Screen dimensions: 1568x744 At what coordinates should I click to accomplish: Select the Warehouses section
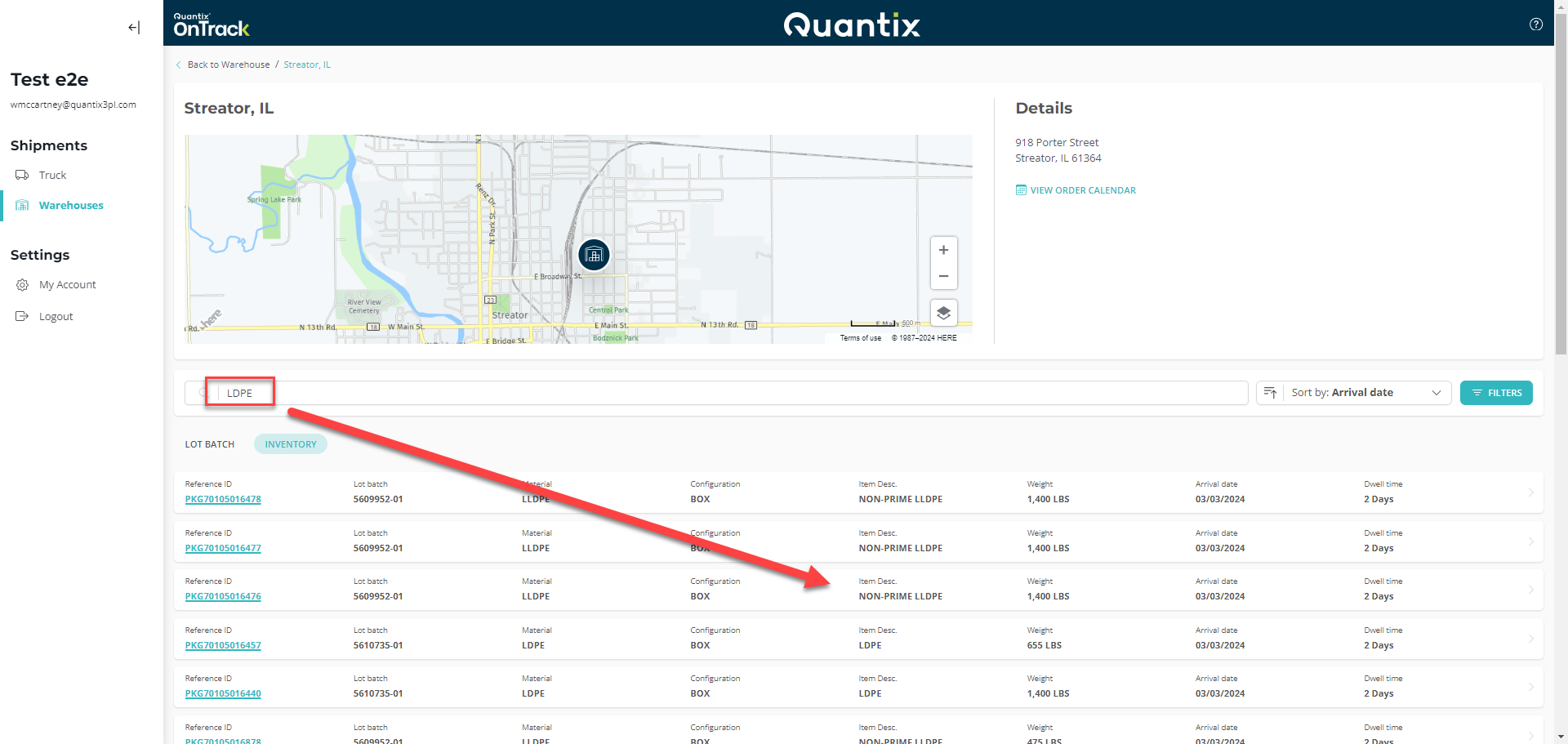click(x=71, y=205)
